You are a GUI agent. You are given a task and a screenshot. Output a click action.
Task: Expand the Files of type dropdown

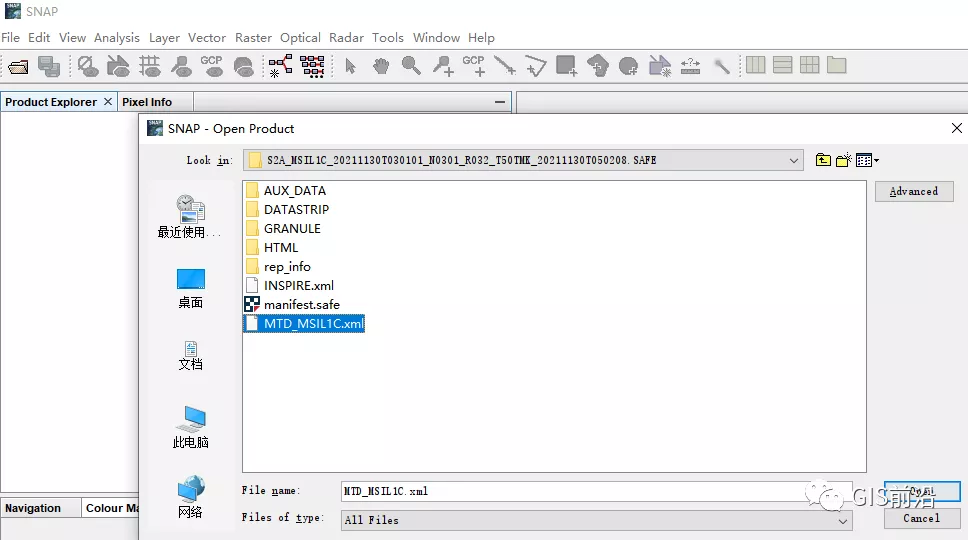(843, 521)
